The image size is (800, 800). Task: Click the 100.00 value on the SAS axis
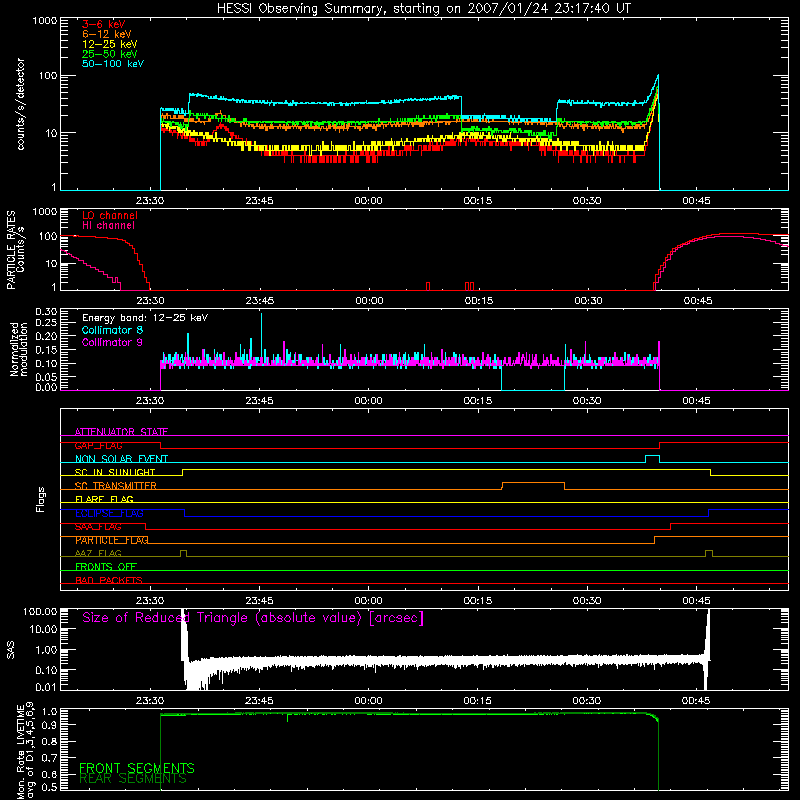coord(40,612)
